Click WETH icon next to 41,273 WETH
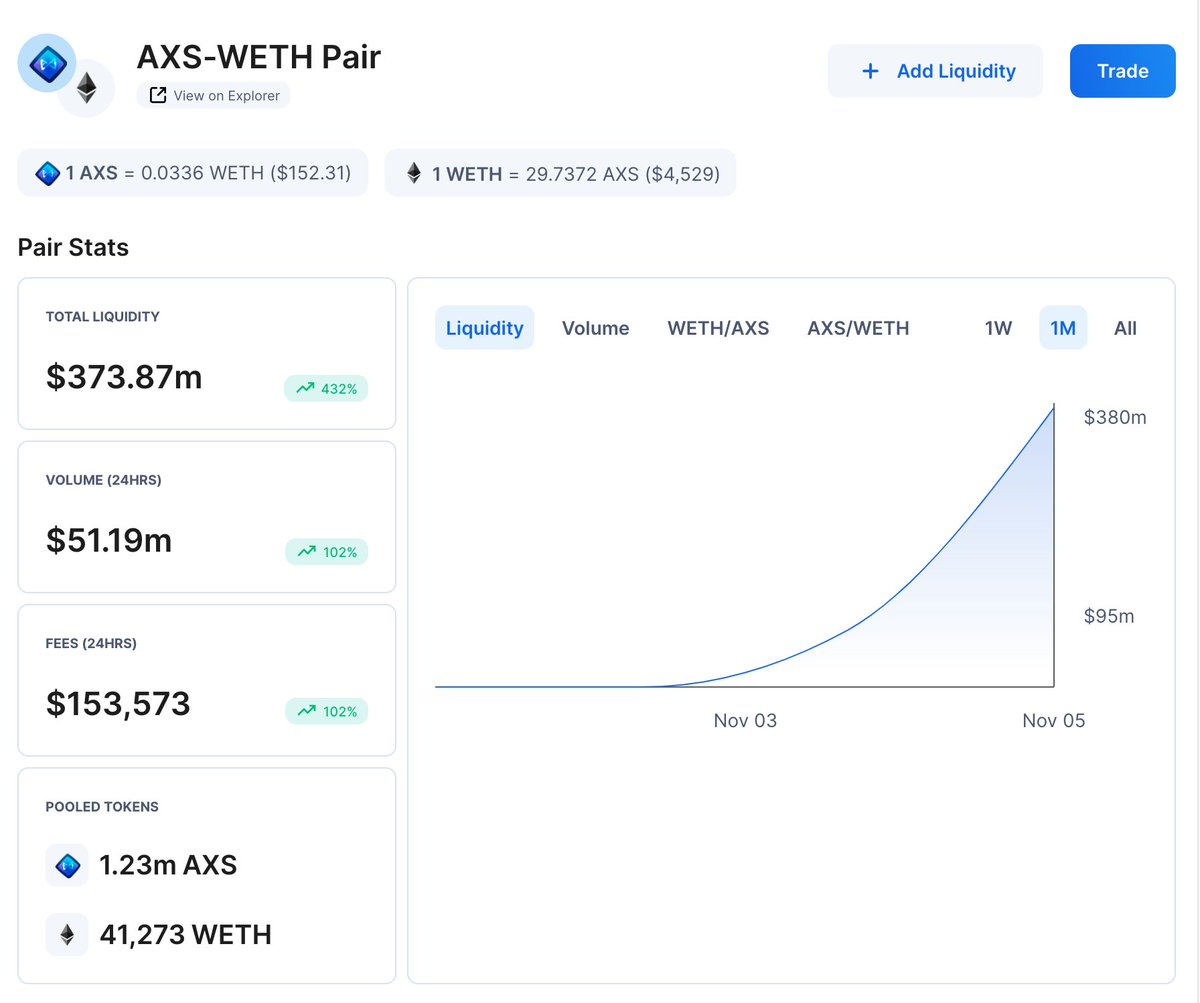The image size is (1200, 1003). click(x=67, y=934)
